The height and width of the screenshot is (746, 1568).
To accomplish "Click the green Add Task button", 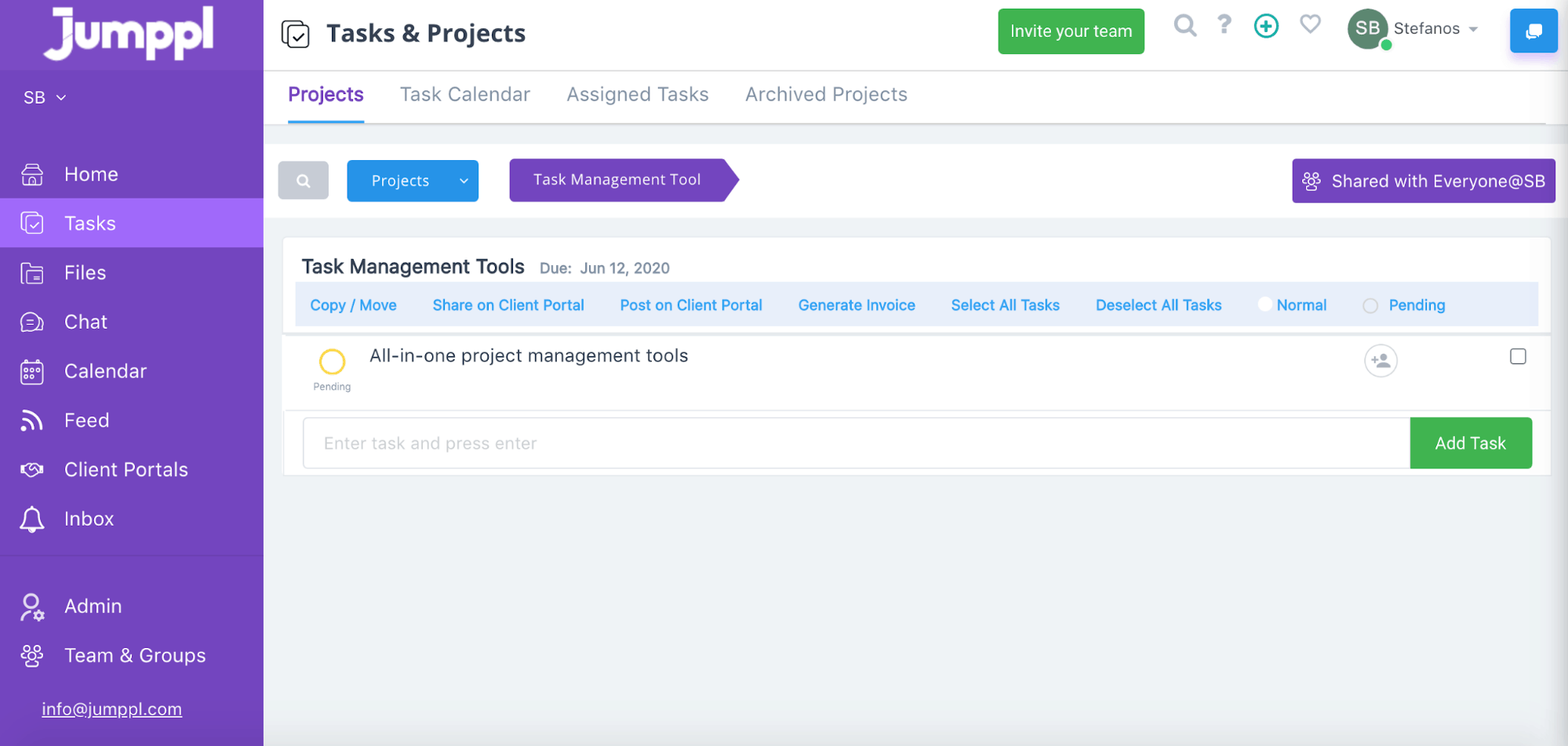I will coord(1471,443).
